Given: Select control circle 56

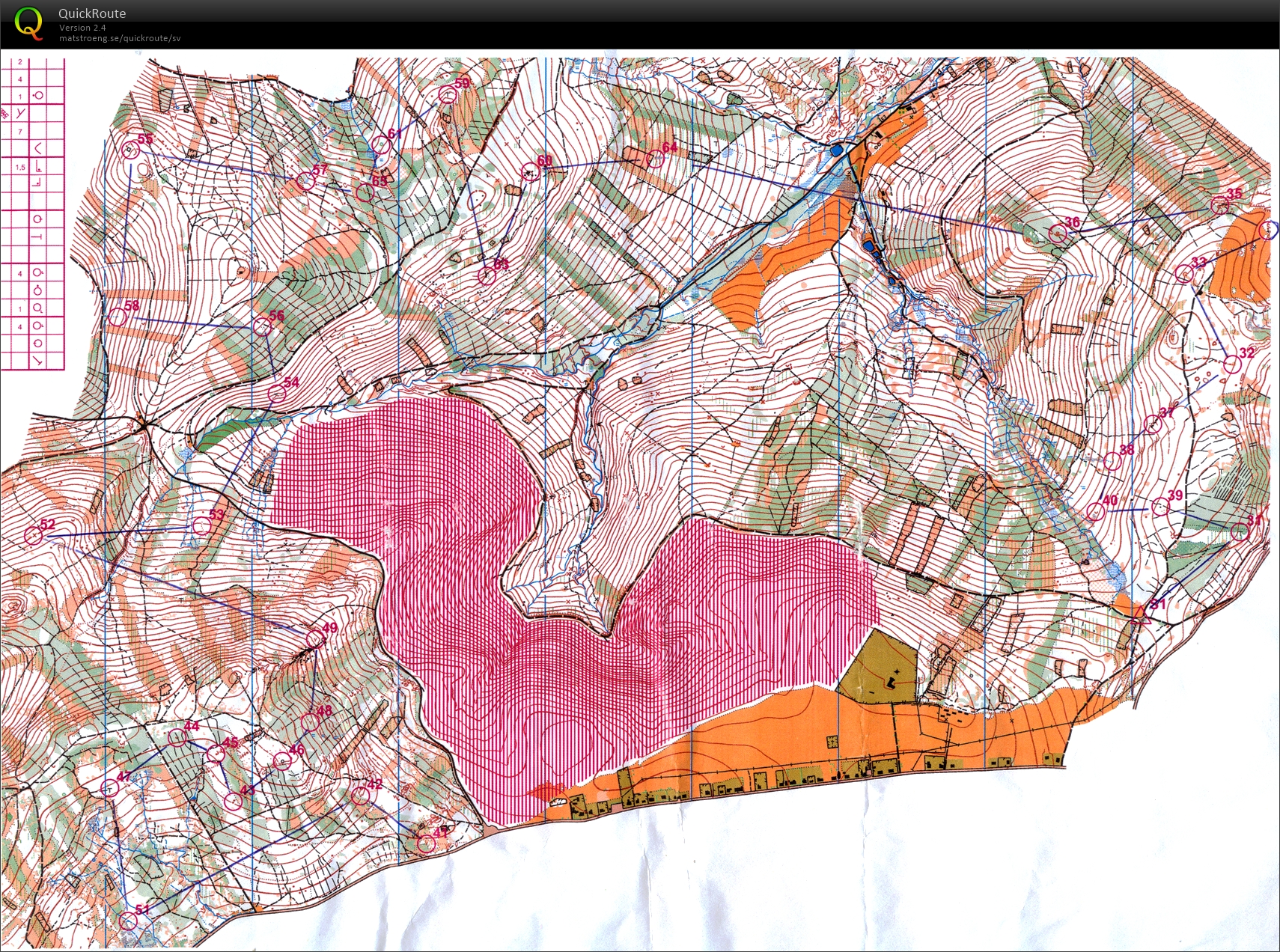Looking at the screenshot, I should 262,326.
